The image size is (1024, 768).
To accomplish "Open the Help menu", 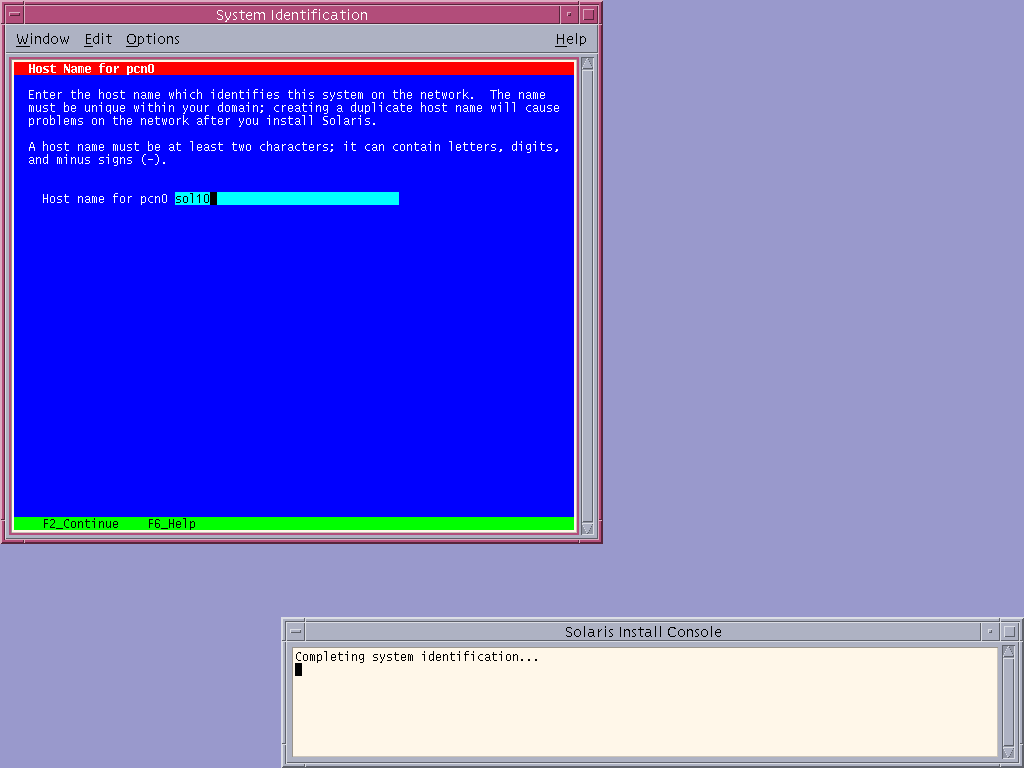I will 571,39.
